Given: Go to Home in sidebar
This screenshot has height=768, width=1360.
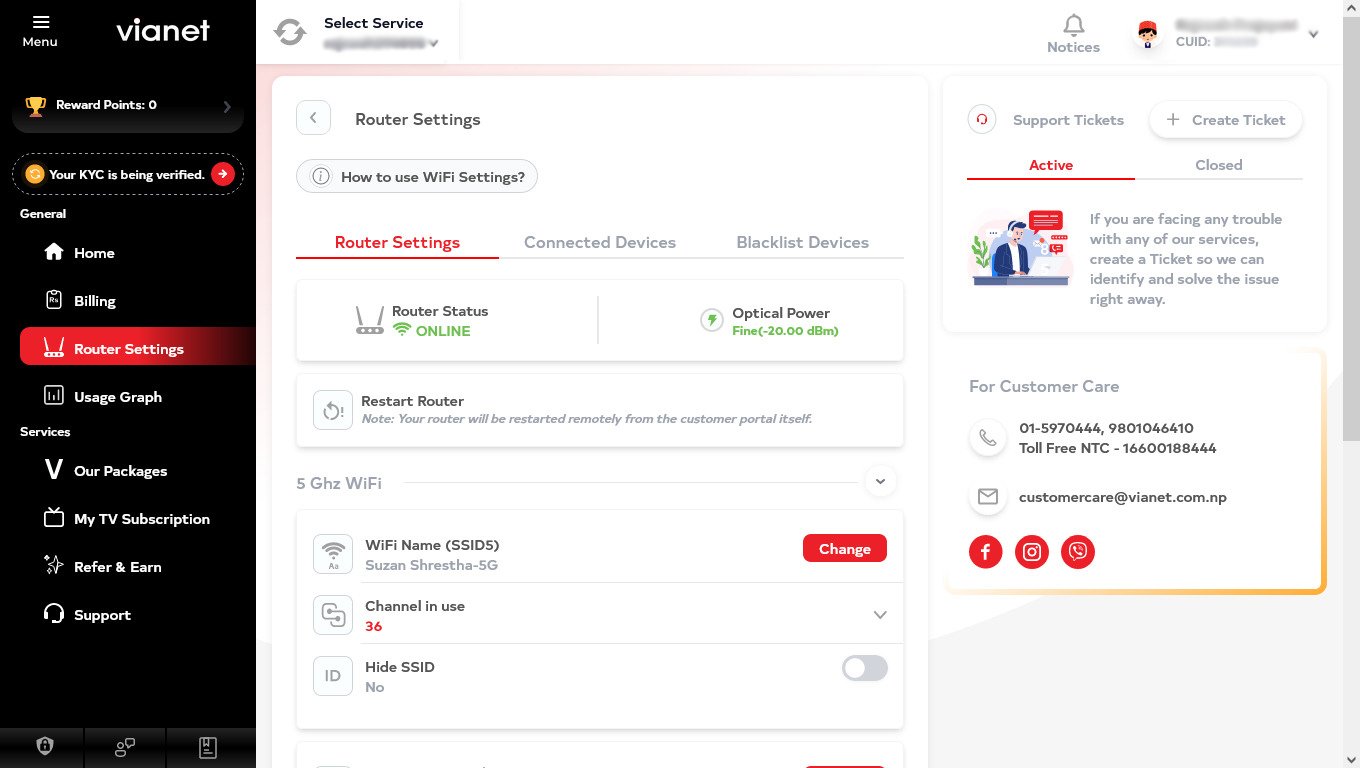Looking at the screenshot, I should pyautogui.click(x=138, y=253).
